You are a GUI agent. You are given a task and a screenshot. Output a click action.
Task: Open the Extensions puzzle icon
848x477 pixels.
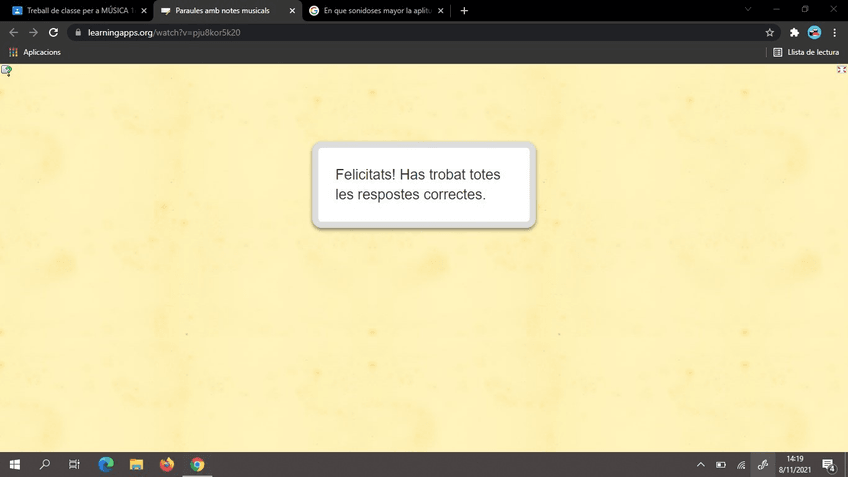coord(794,32)
